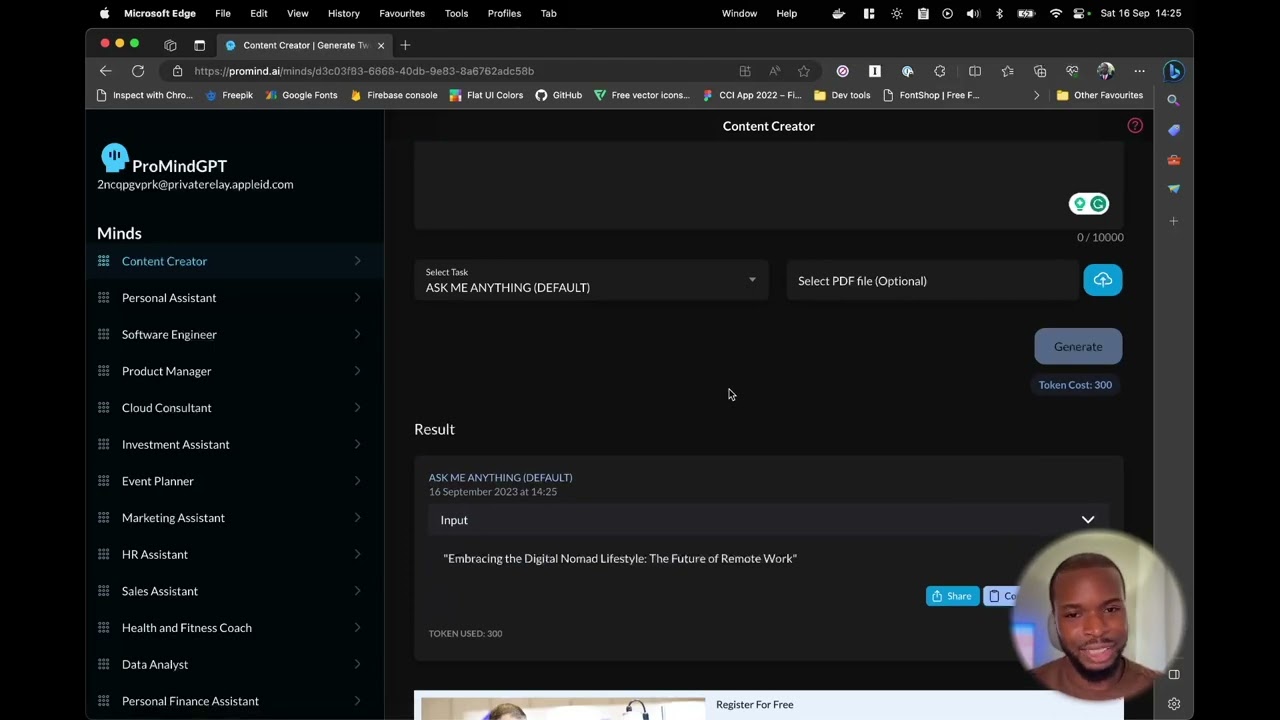
Task: Open browser sidebar search icon
Action: tap(1174, 100)
